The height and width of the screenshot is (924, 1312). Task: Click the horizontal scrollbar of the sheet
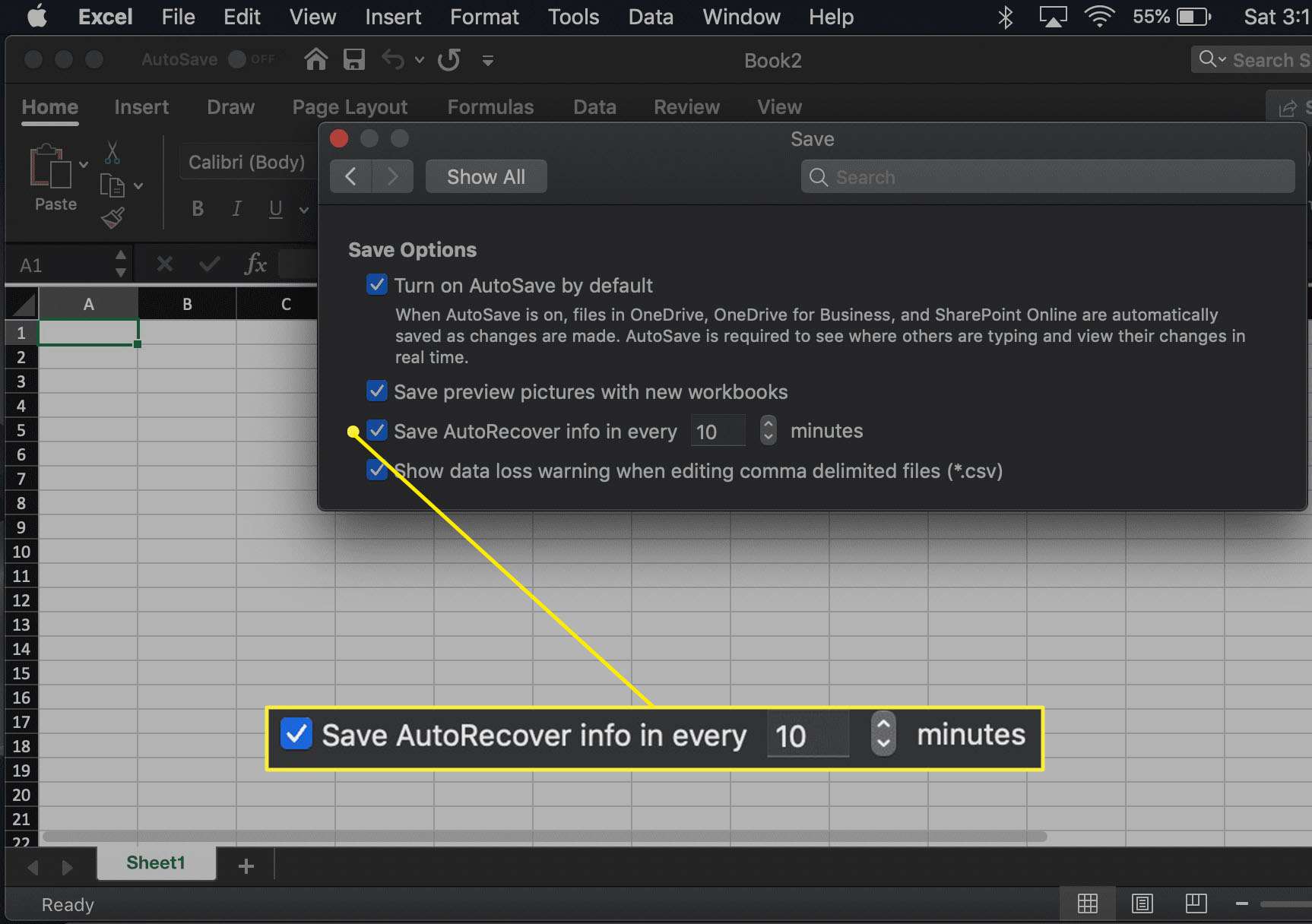544,837
